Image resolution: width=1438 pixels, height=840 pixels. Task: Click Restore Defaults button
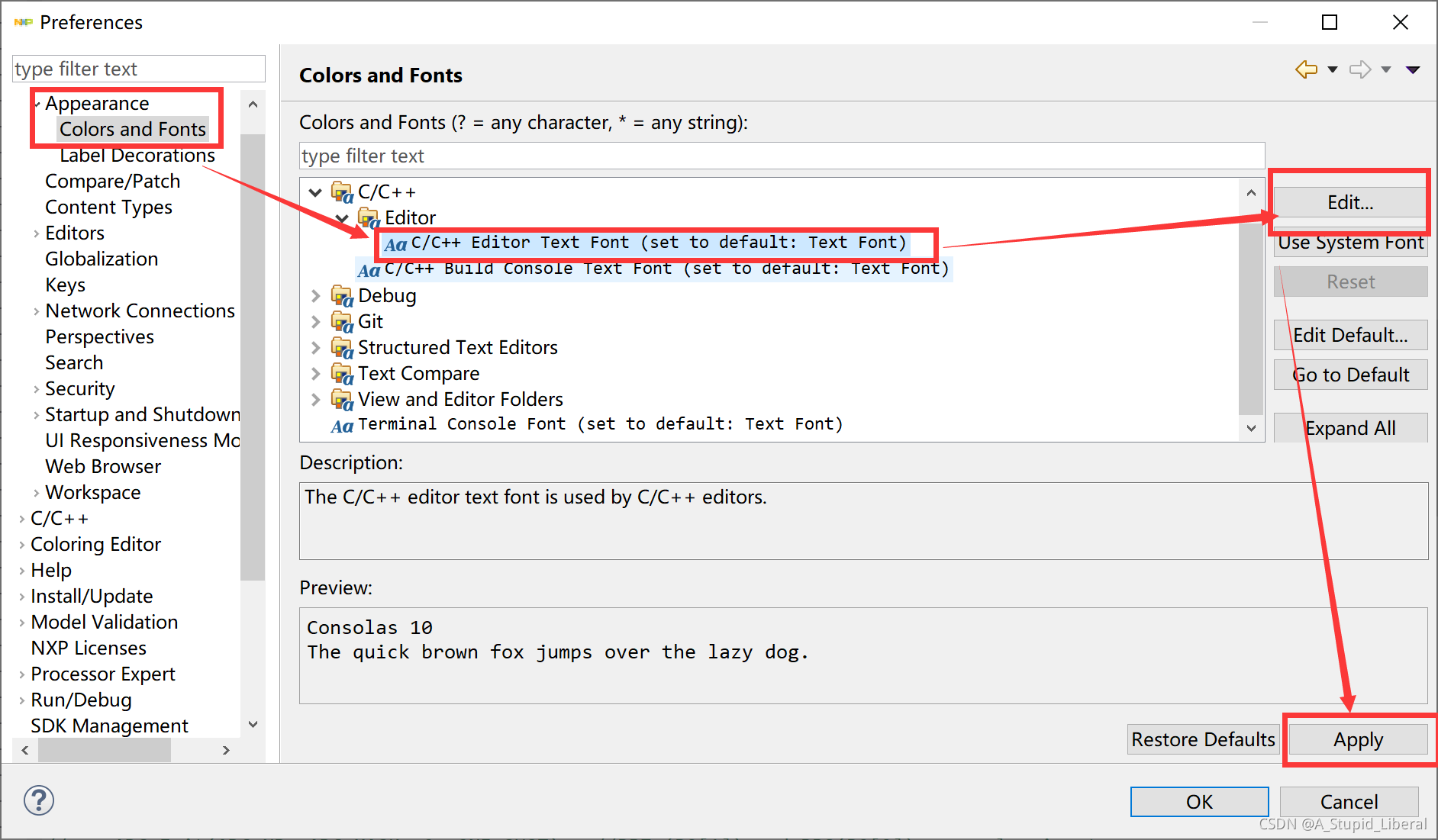pyautogui.click(x=1203, y=739)
